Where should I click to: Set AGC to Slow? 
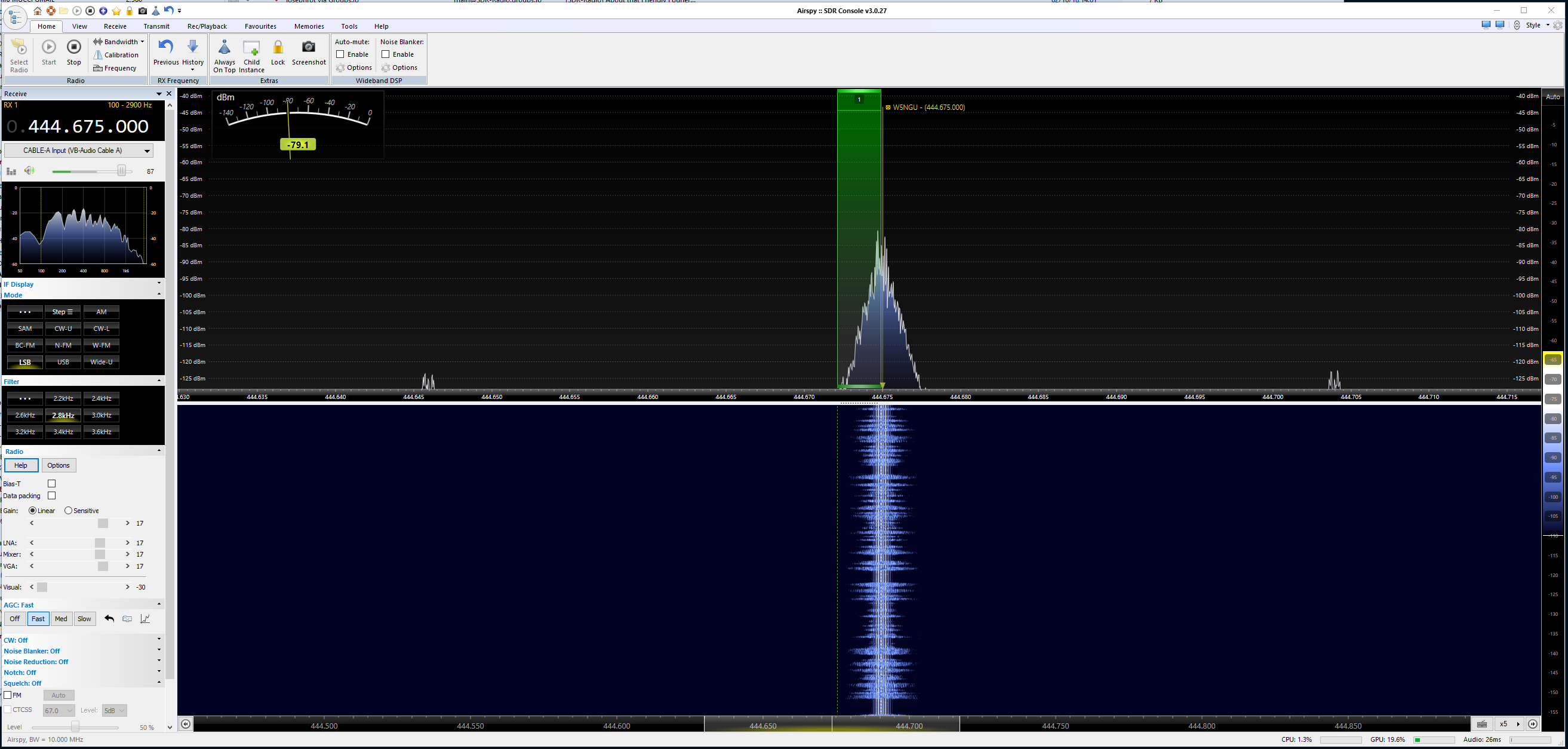click(x=84, y=619)
